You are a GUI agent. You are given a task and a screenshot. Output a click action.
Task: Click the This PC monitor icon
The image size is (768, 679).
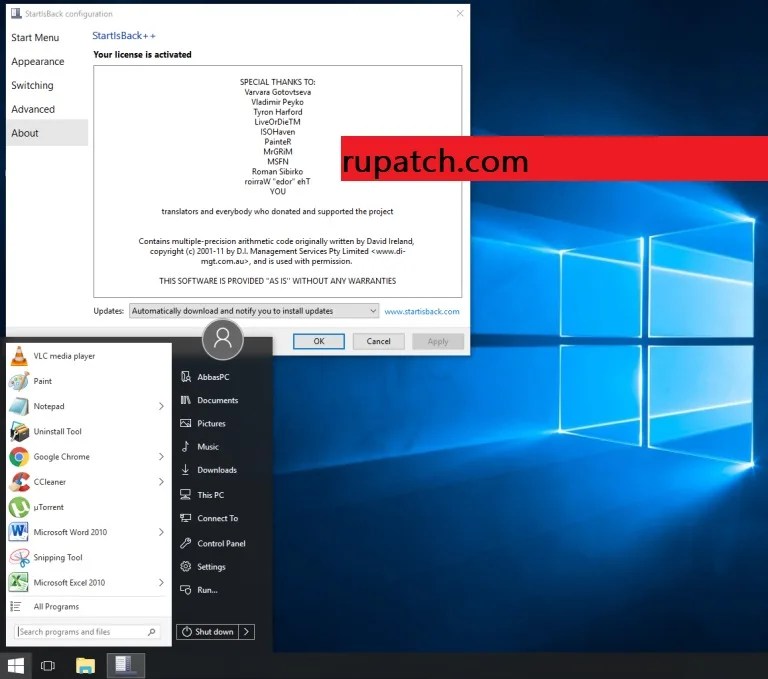tap(186, 495)
